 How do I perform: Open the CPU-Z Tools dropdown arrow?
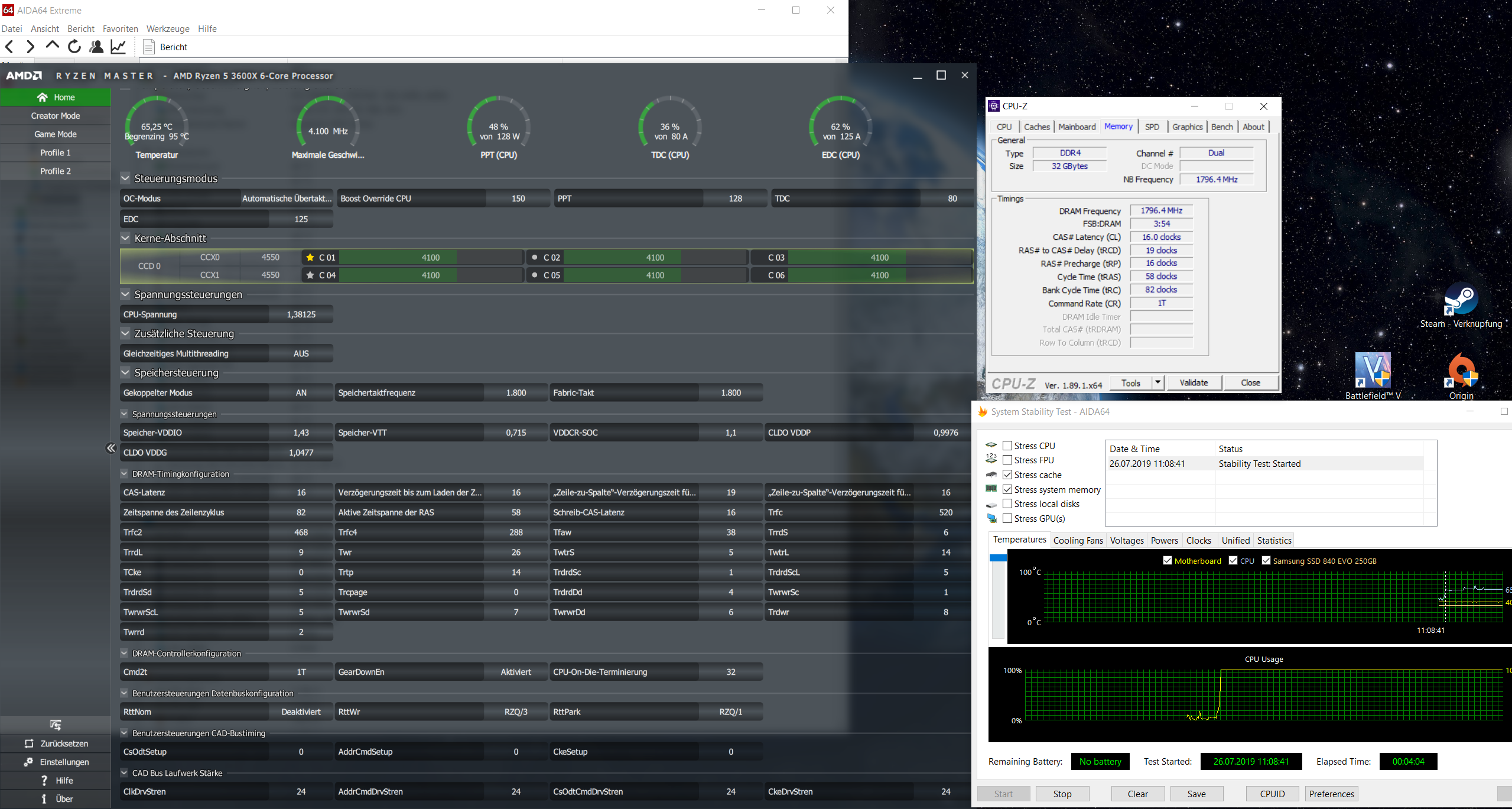point(1157,382)
